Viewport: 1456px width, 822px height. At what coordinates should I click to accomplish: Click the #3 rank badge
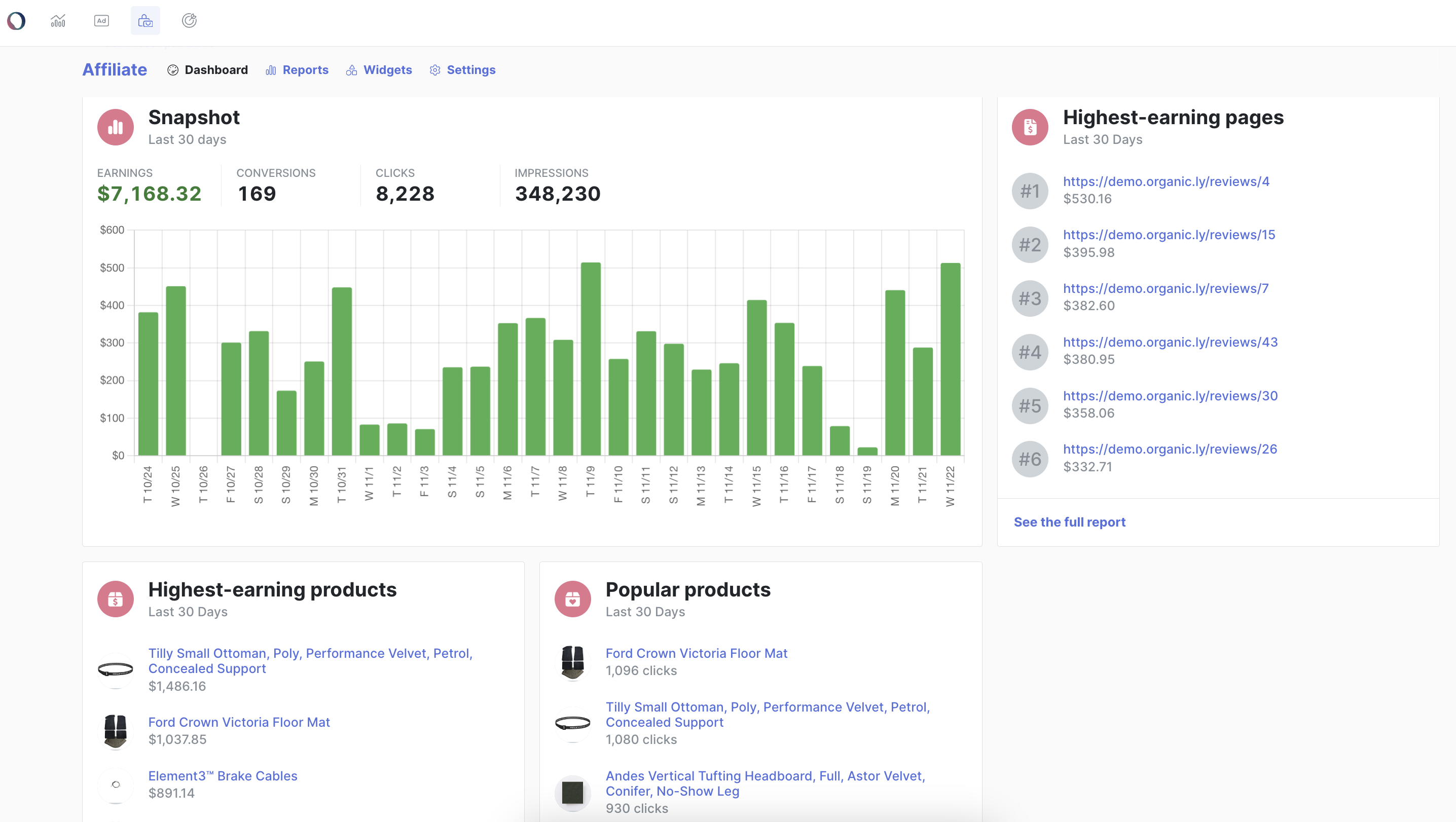pyautogui.click(x=1030, y=298)
